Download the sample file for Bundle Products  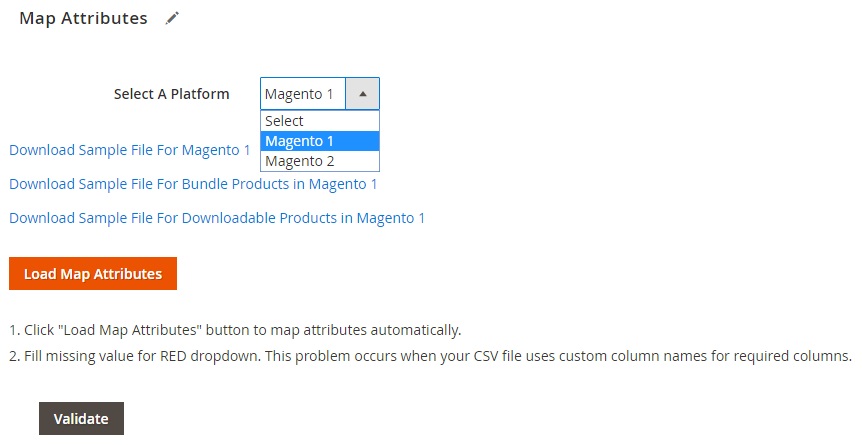tap(193, 184)
